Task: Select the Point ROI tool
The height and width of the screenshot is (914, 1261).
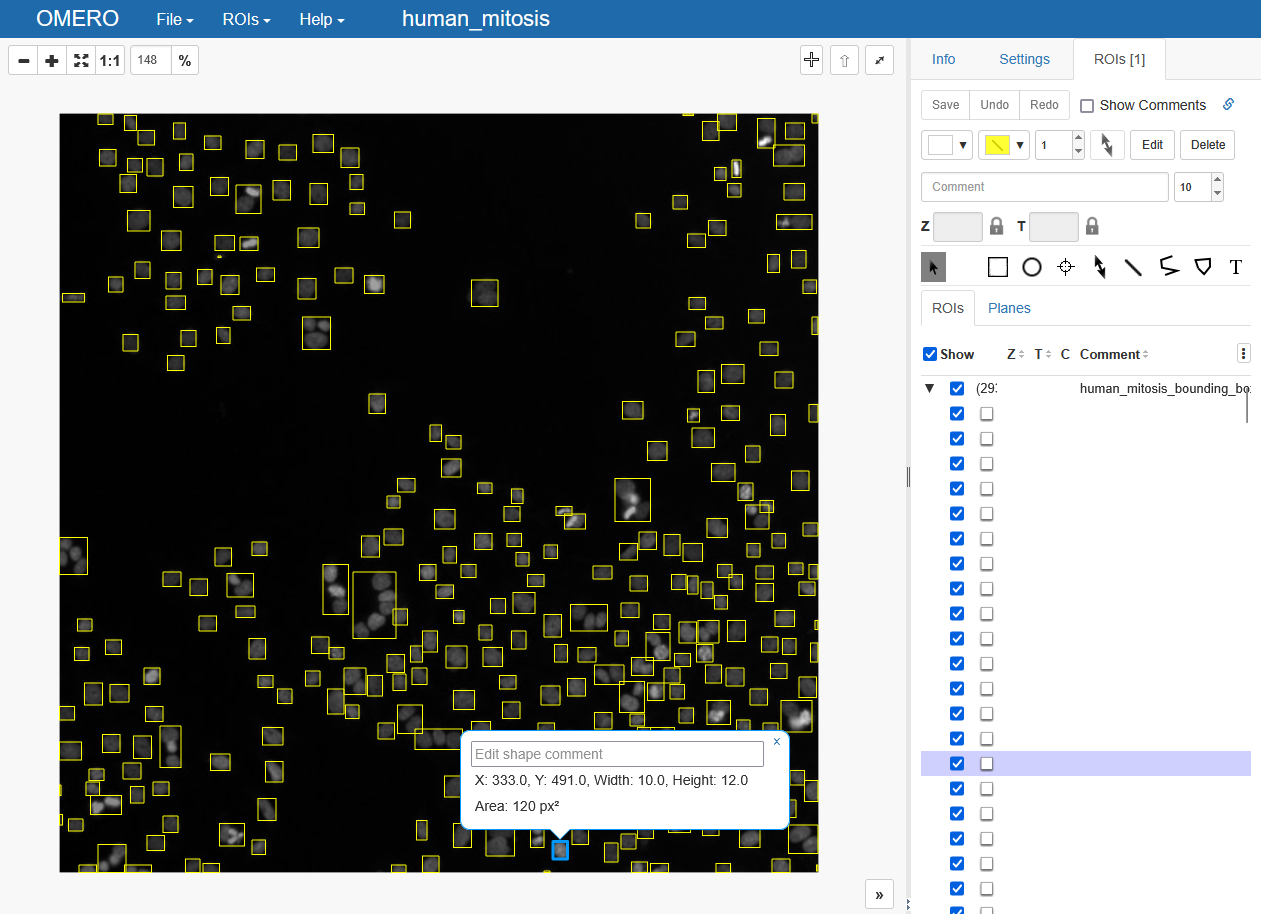Action: point(1065,267)
